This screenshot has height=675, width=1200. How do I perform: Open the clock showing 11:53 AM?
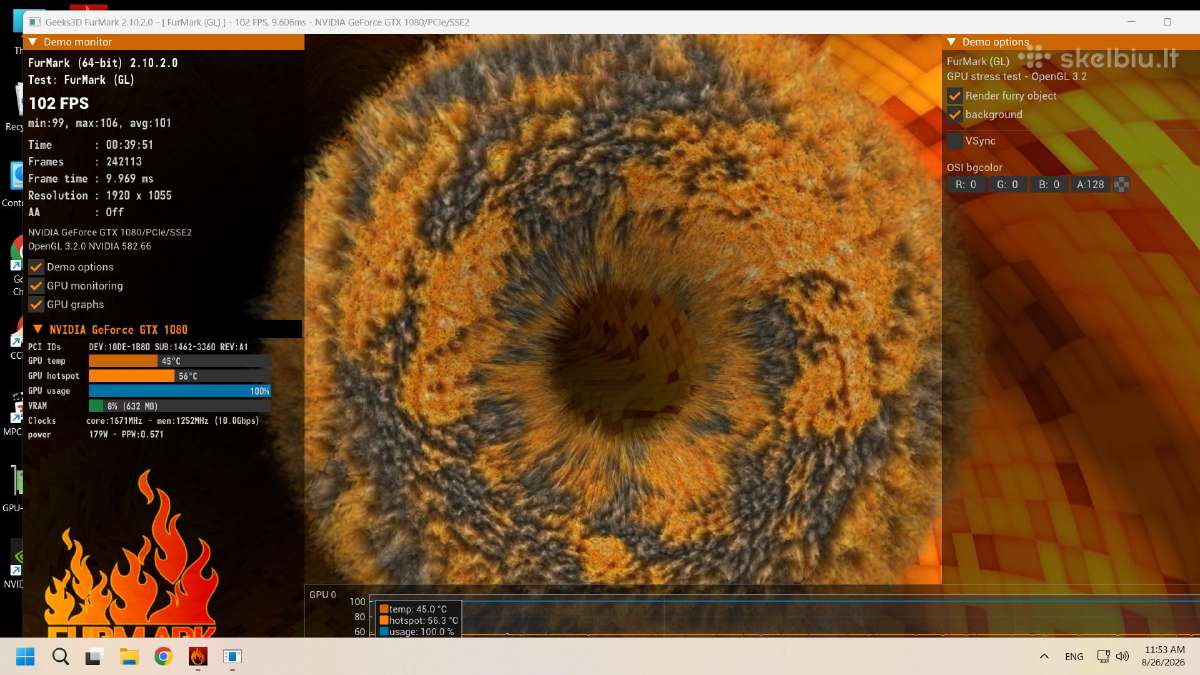click(1164, 656)
